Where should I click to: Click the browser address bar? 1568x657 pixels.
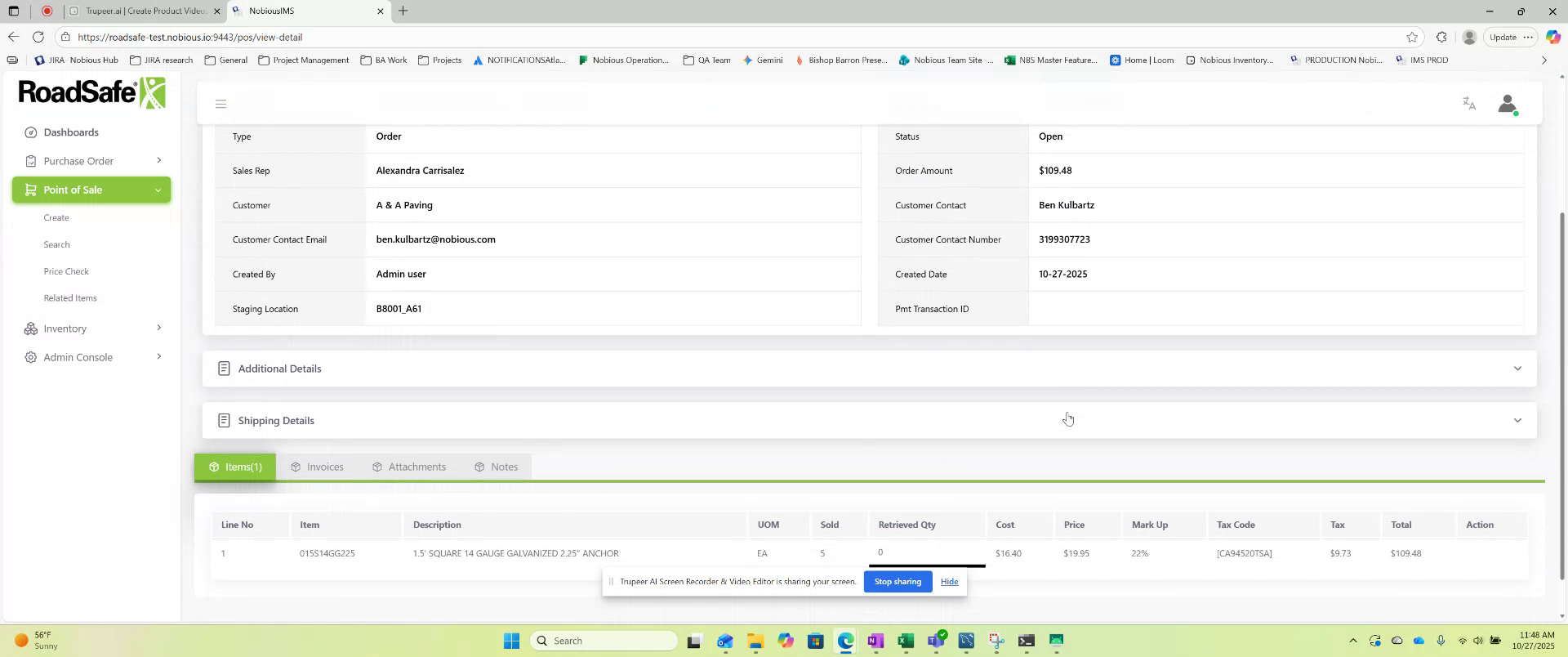coord(735,37)
